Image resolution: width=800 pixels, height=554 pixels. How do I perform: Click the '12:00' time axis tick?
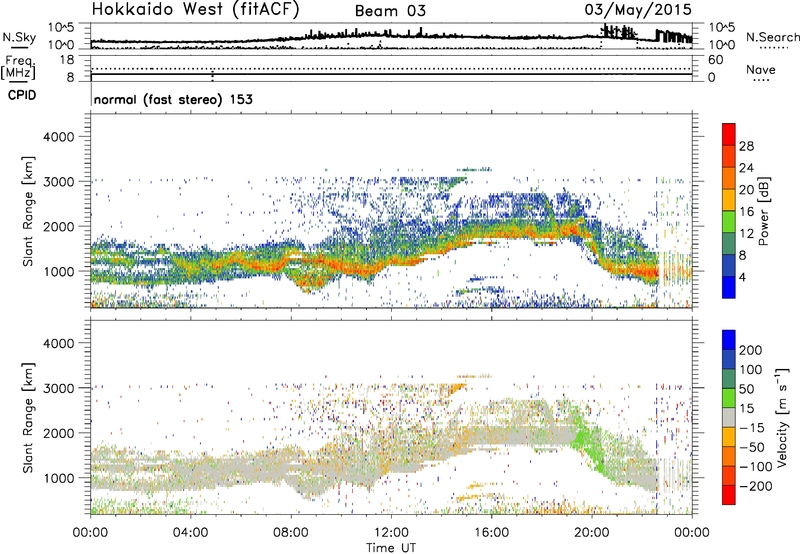pyautogui.click(x=391, y=533)
